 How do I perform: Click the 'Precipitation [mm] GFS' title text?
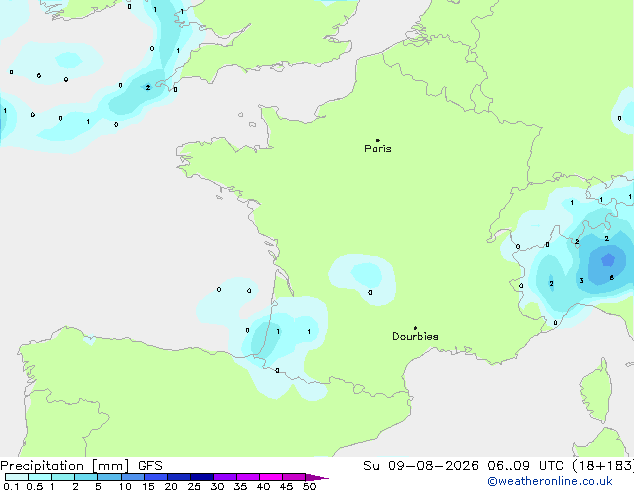click(x=81, y=466)
